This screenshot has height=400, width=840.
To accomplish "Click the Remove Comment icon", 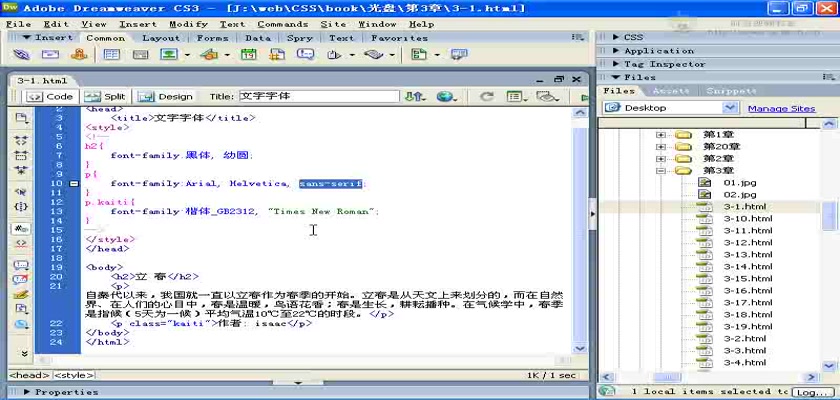I will 21,279.
